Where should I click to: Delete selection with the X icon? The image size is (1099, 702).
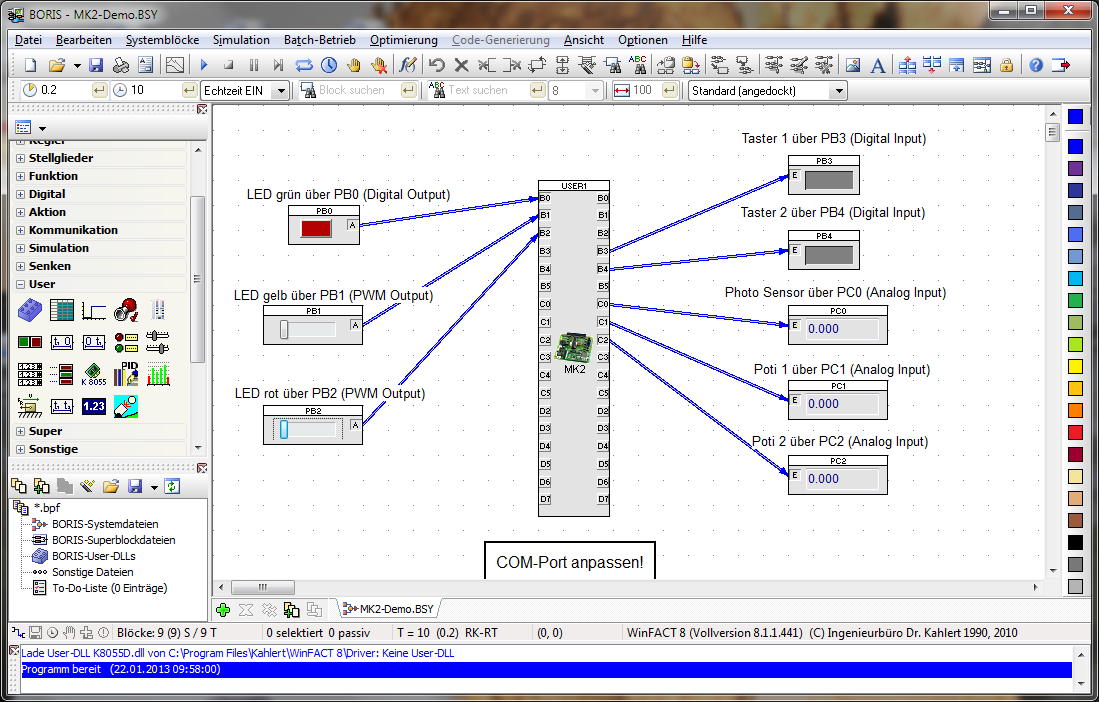pos(461,65)
